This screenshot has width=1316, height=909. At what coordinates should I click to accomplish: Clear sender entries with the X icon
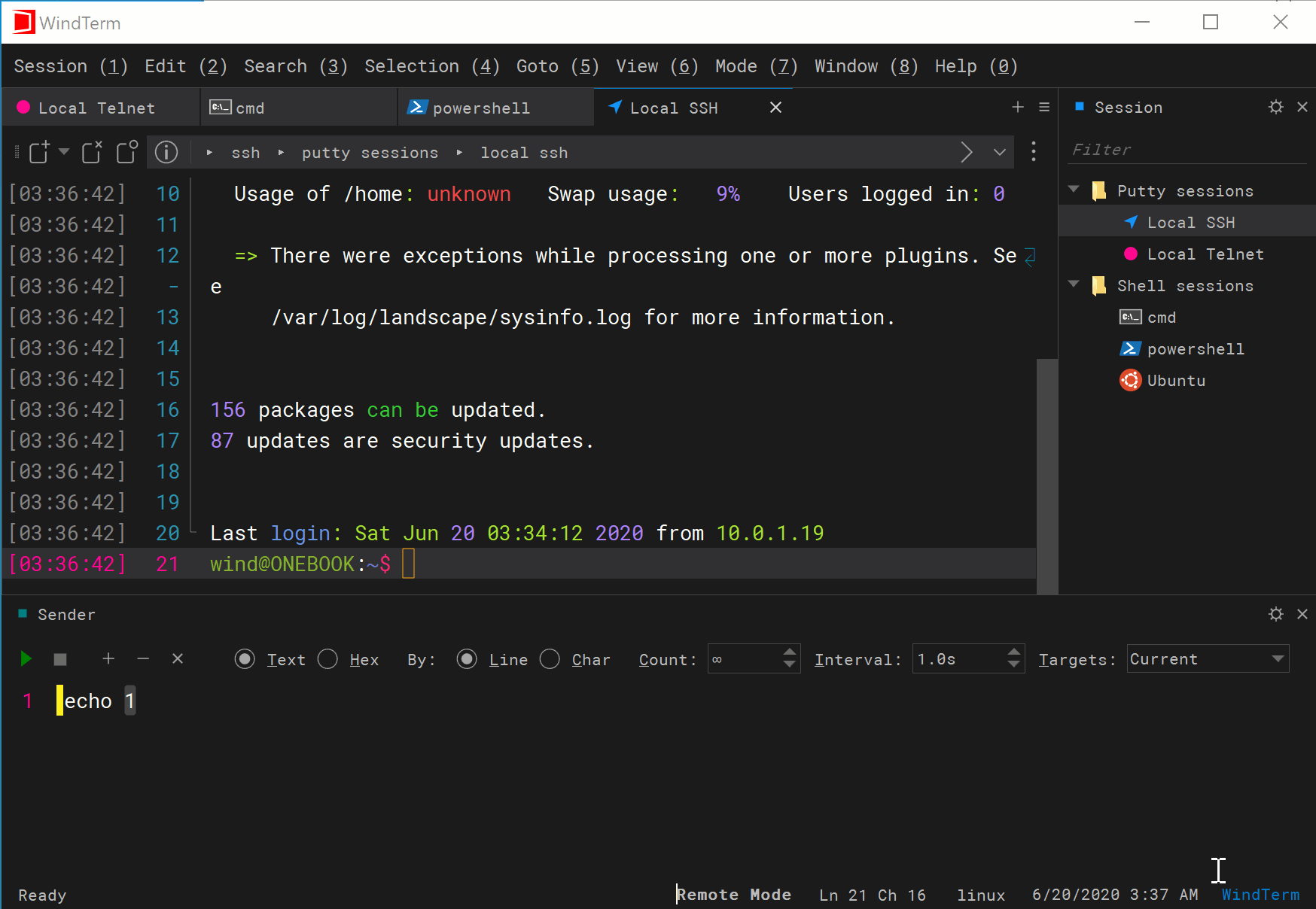[178, 658]
